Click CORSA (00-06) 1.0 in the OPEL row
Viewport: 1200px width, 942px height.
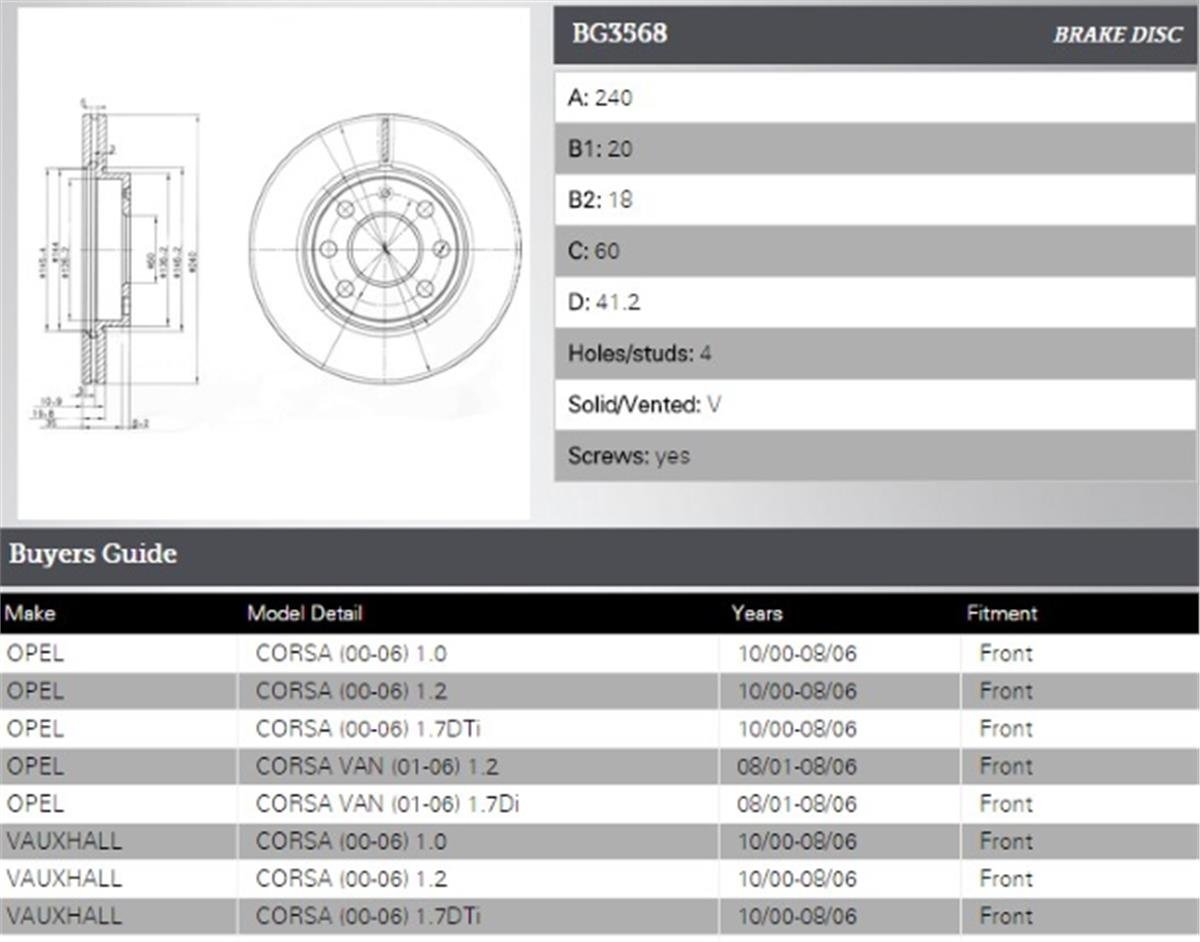(x=351, y=654)
